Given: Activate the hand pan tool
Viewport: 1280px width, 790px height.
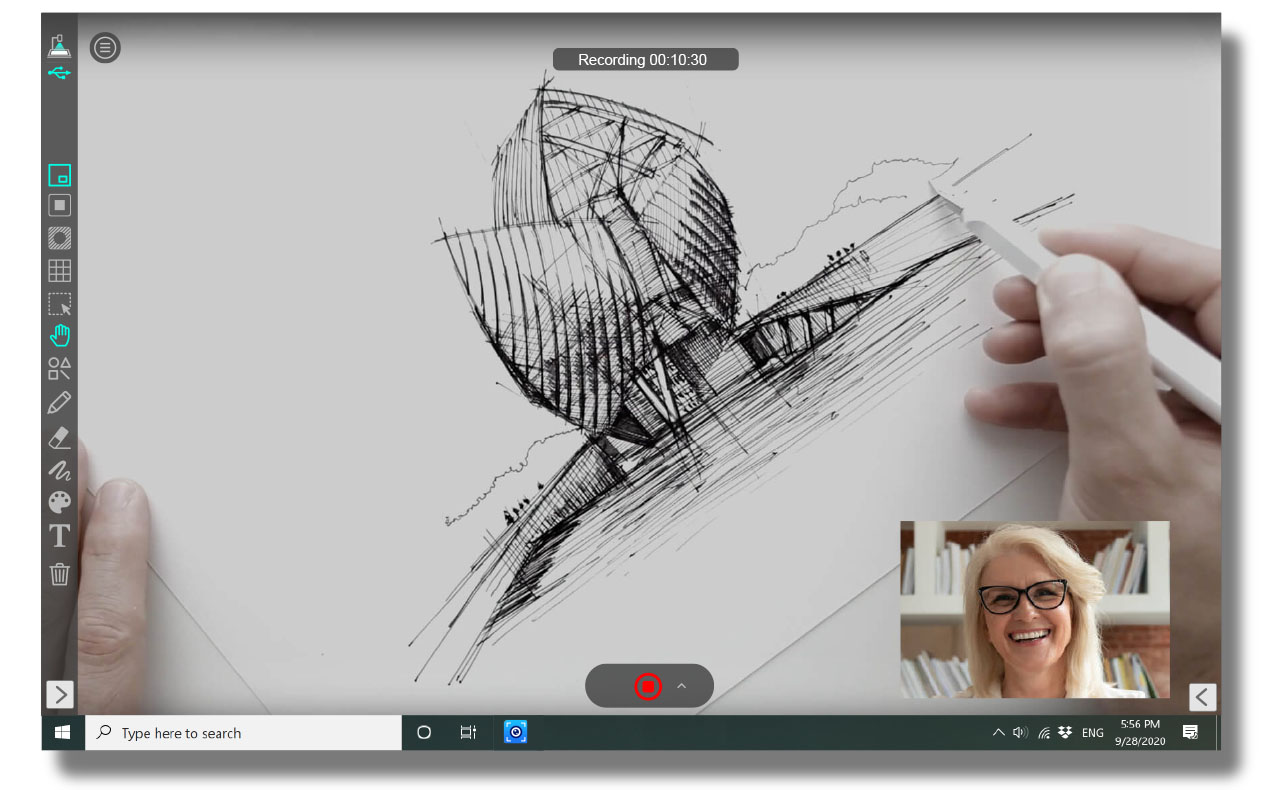Looking at the screenshot, I should (x=59, y=336).
